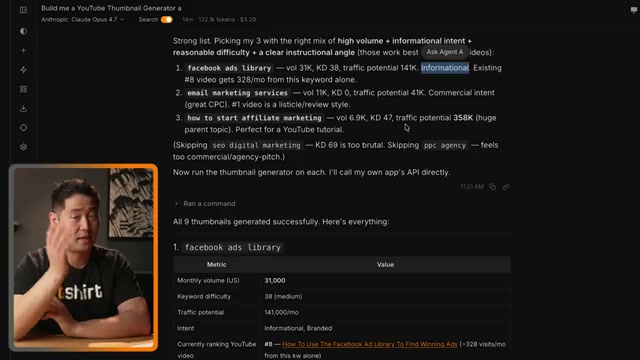Image resolution: width=640 pixels, height=360 pixels.
Task: Open the grid apps icon in sidebar
Action: click(x=23, y=89)
